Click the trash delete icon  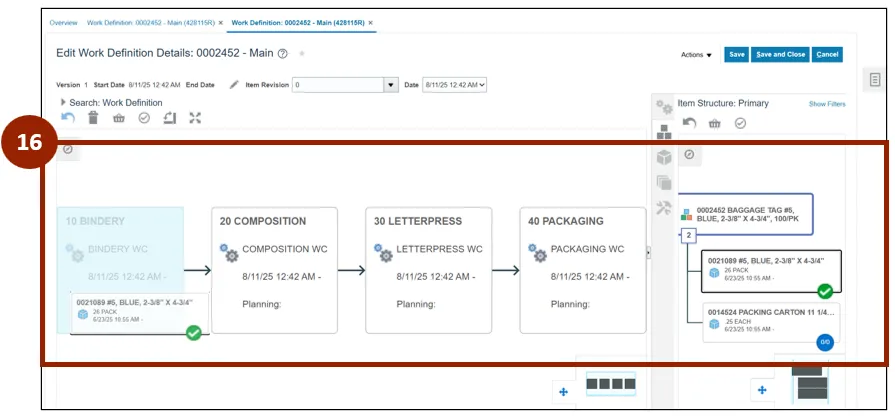tap(93, 118)
